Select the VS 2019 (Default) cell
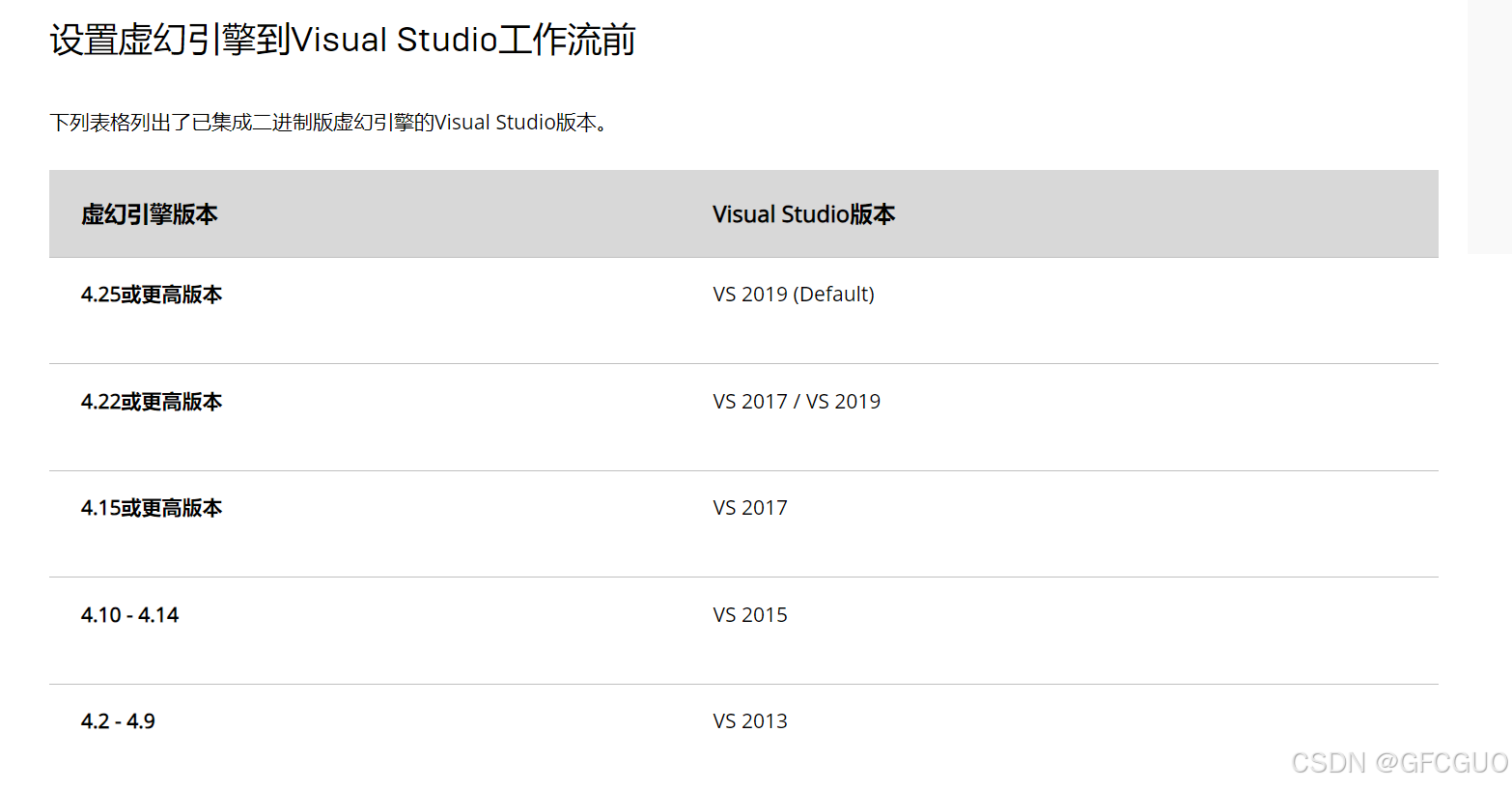The width and height of the screenshot is (1512, 789). pos(794,295)
